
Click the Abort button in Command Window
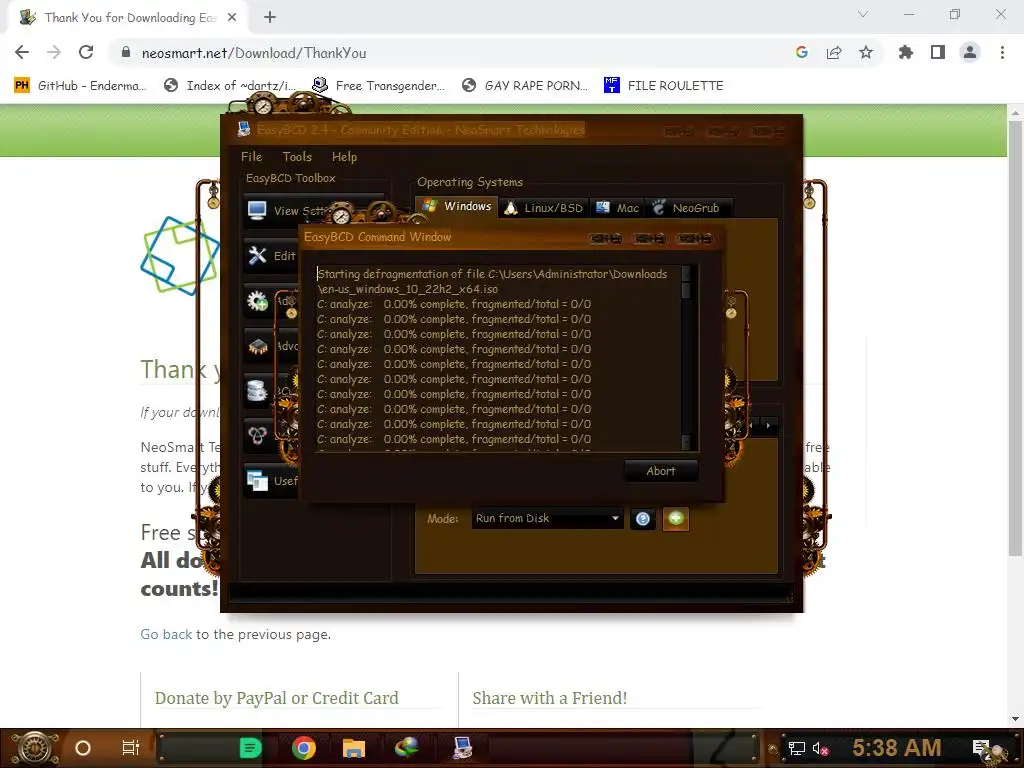pos(661,471)
